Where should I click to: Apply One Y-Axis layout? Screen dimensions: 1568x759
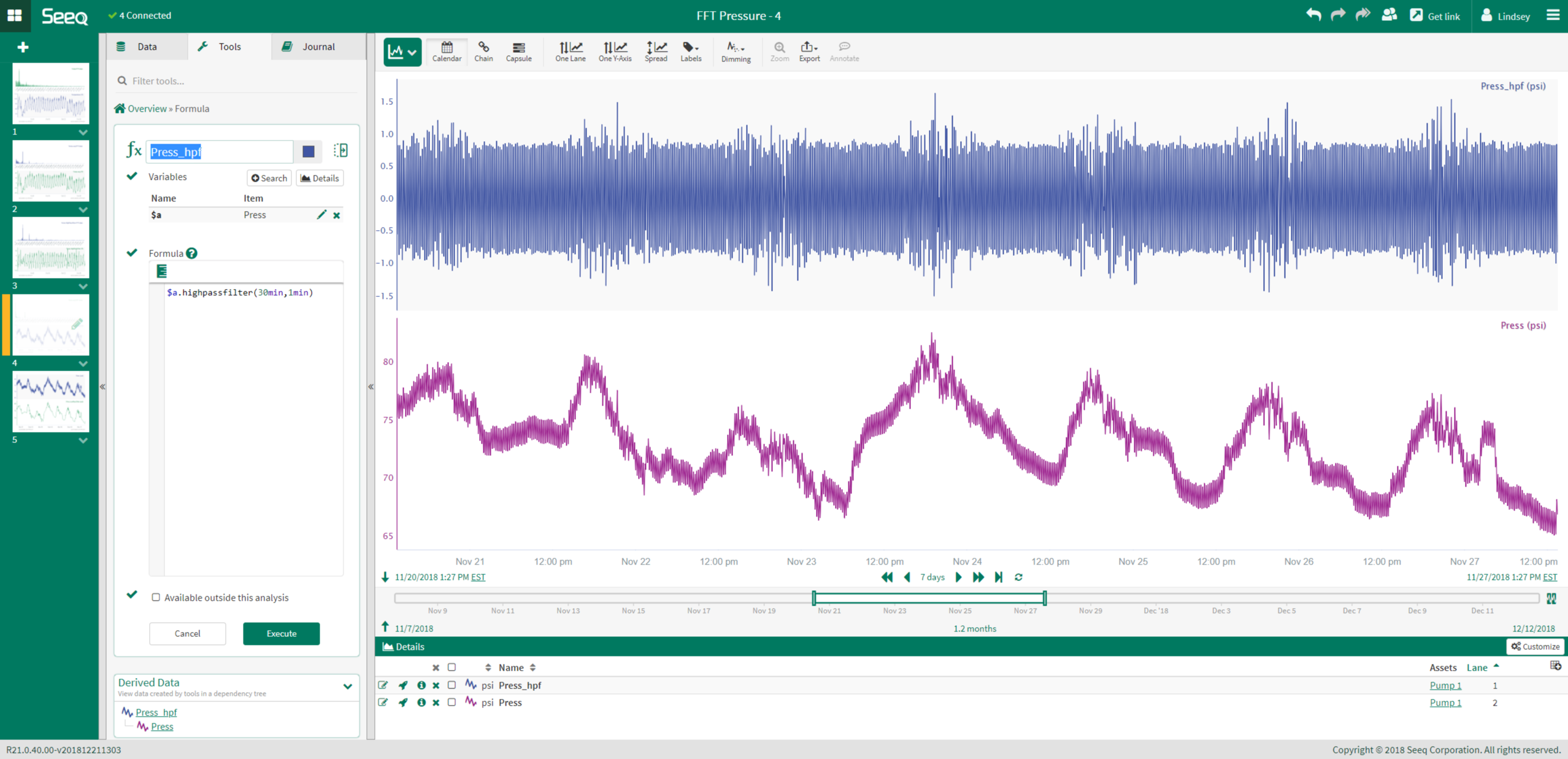pos(615,52)
